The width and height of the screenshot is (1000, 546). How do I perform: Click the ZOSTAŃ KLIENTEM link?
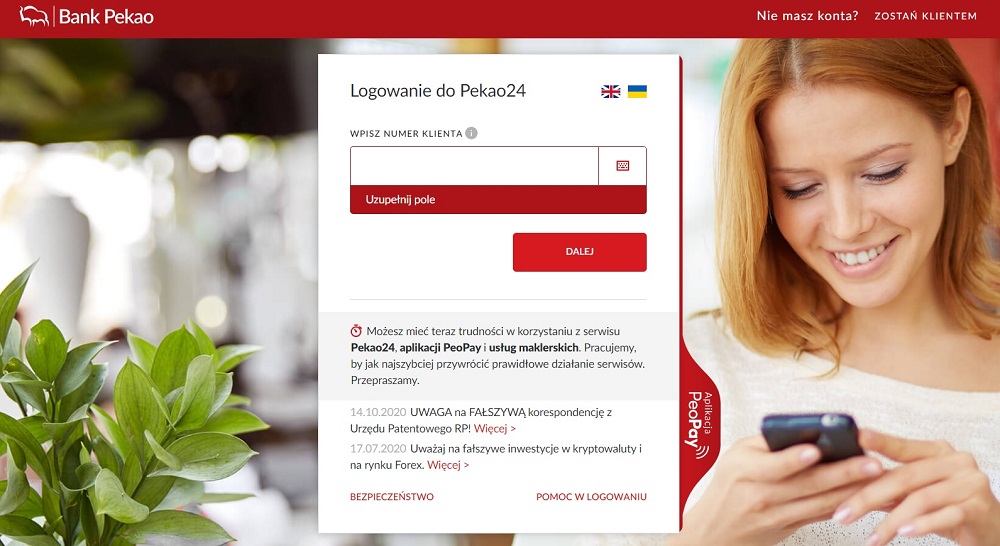click(x=925, y=16)
